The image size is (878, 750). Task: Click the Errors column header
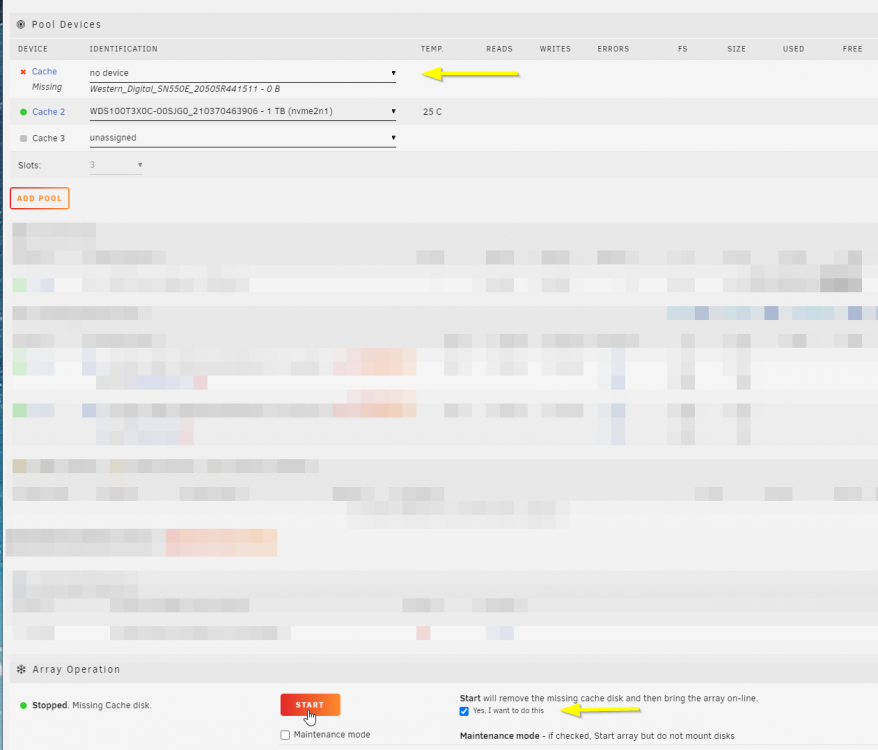[613, 49]
